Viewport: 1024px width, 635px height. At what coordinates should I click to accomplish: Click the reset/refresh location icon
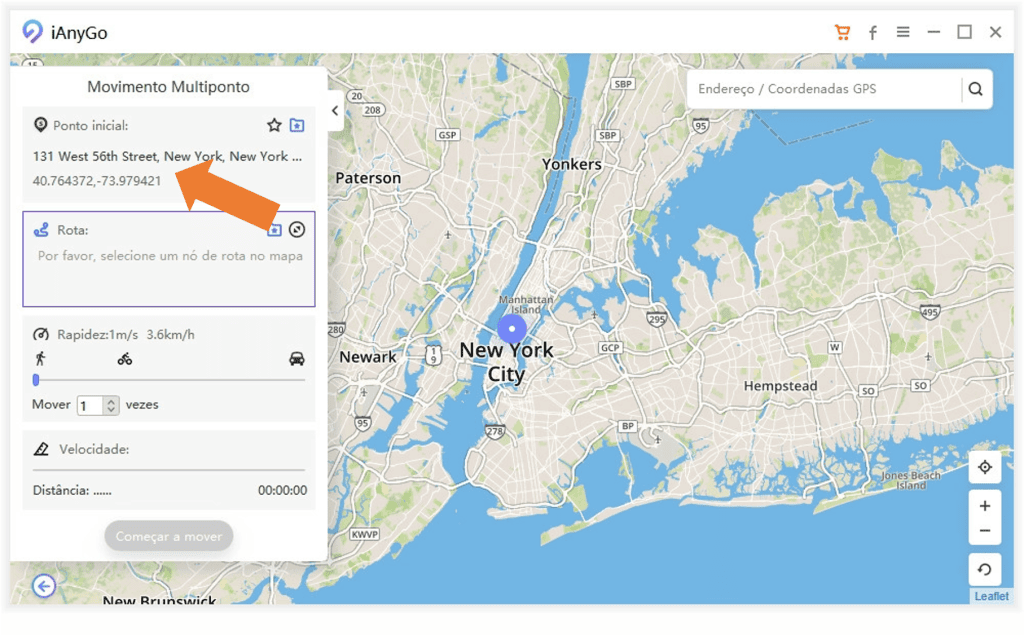[985, 570]
